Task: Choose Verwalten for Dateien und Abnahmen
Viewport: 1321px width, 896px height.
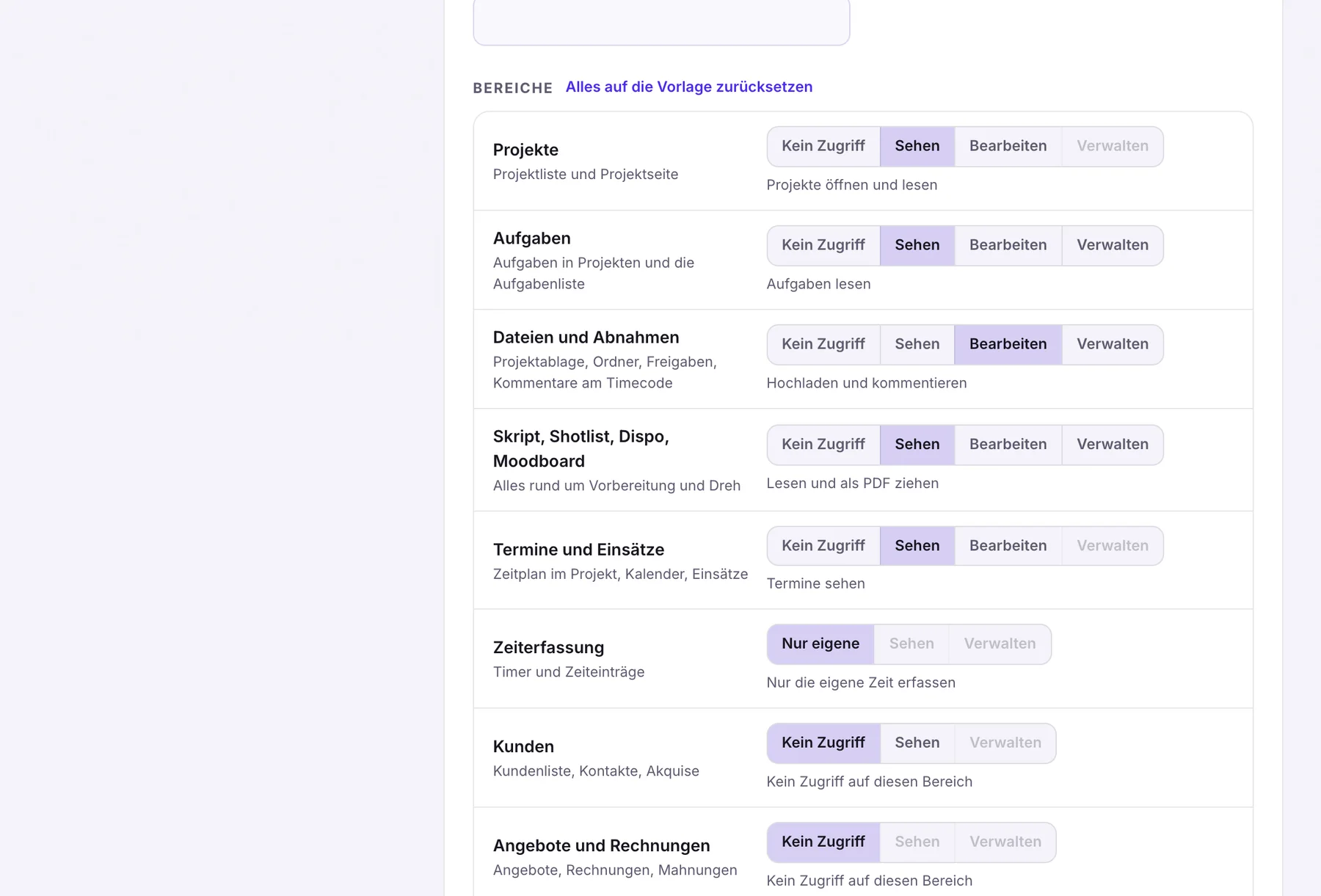Action: click(1112, 344)
